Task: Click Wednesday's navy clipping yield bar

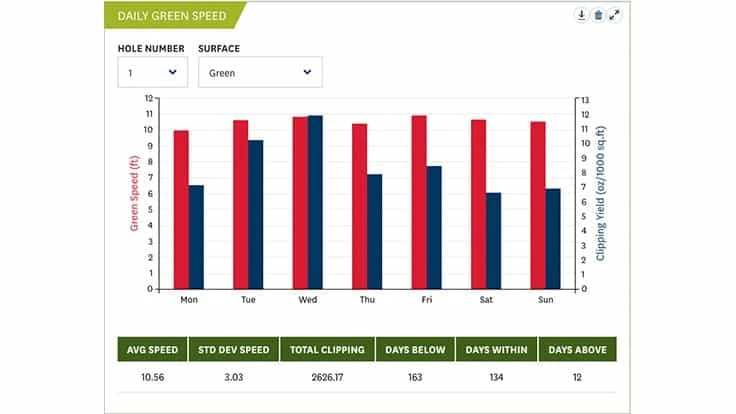Action: coord(315,202)
